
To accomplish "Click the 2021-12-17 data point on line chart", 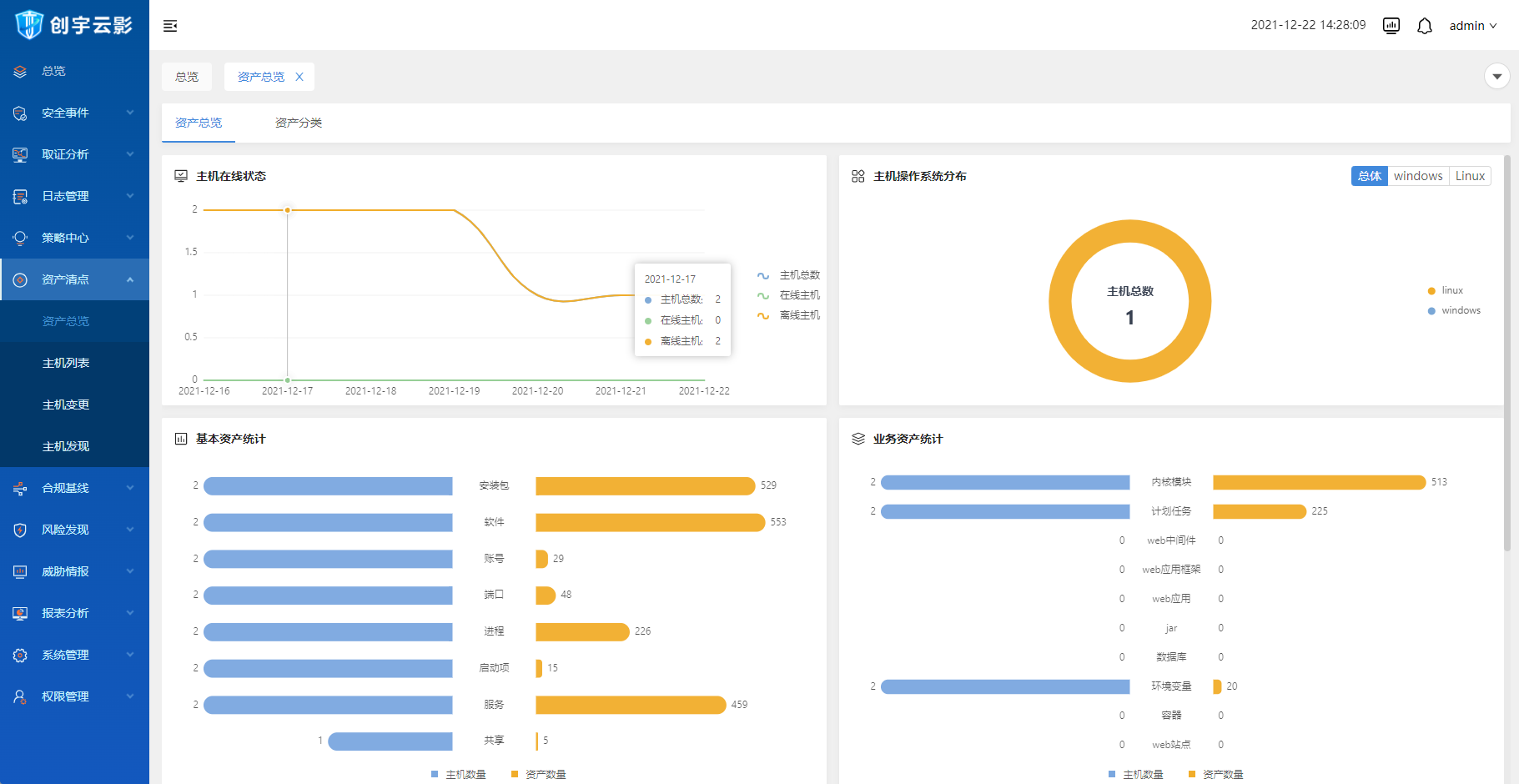I will tap(288, 210).
